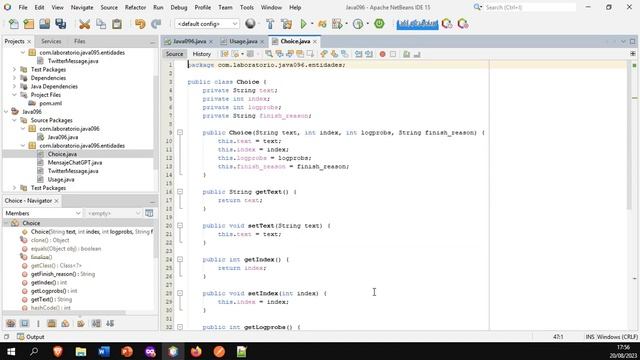The image size is (640, 360).
Task: Toggle show fields filter in Navigator toolbar
Action: pyautogui.click(x=24, y=324)
